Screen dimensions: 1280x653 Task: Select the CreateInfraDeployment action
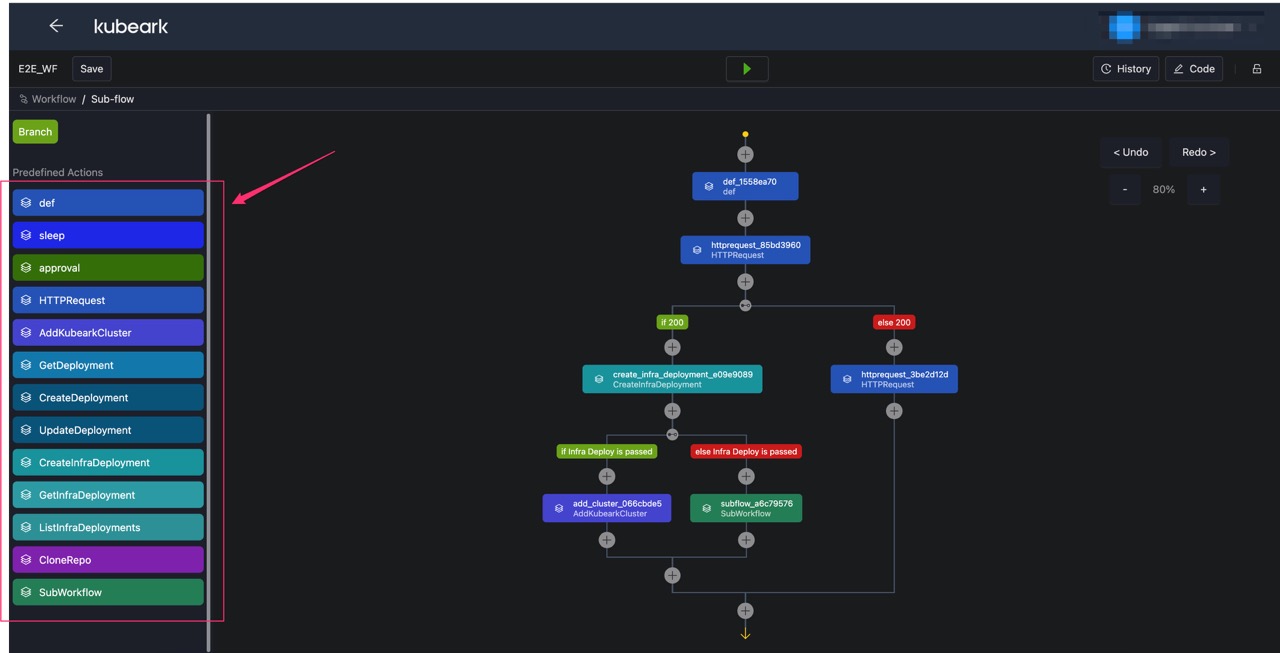(x=108, y=462)
